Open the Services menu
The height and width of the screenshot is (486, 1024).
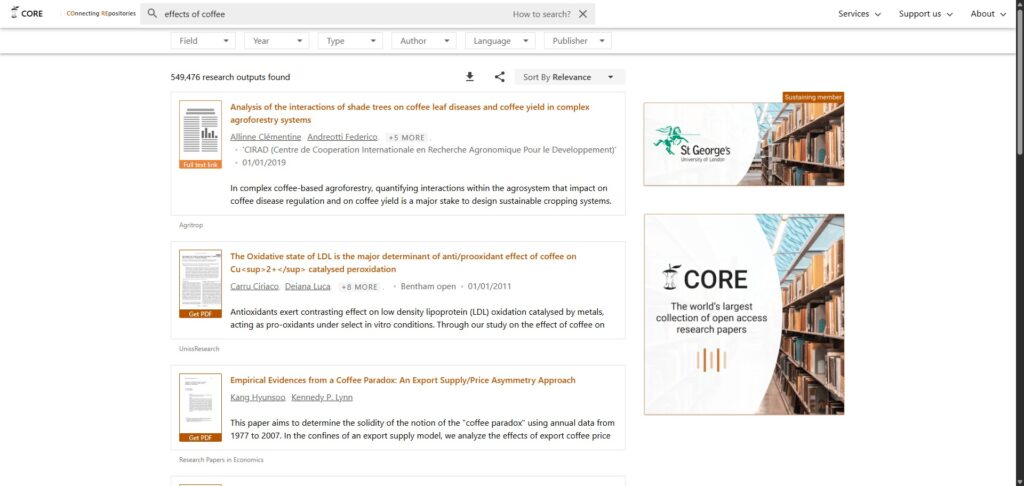tap(859, 14)
